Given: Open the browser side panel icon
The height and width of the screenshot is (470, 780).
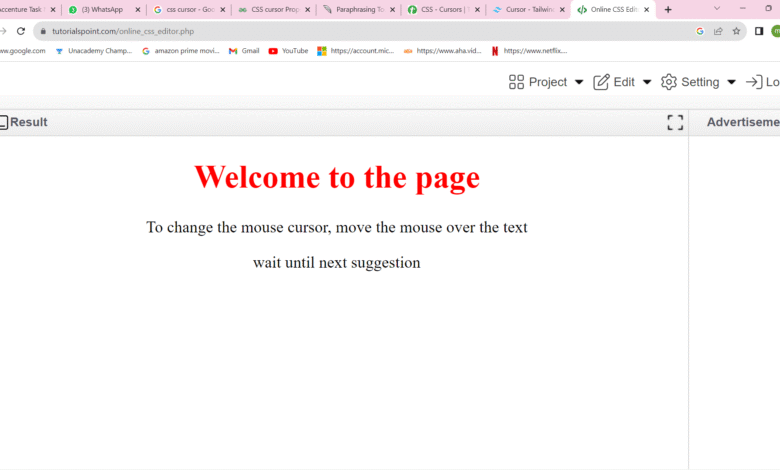Looking at the screenshot, I should (759, 31).
